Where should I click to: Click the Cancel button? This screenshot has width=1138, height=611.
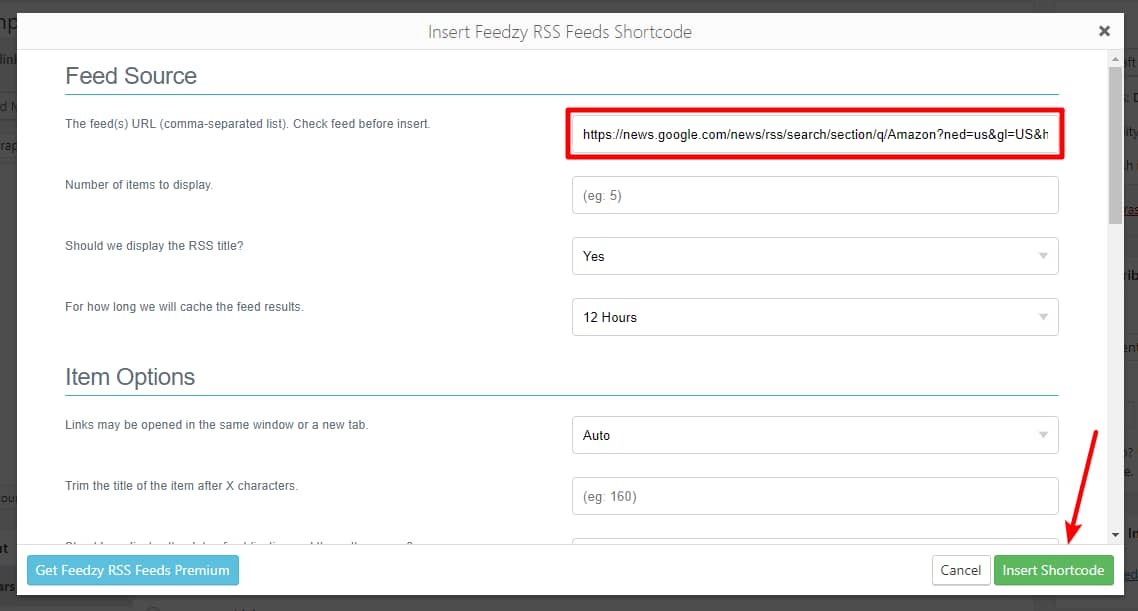(x=961, y=570)
